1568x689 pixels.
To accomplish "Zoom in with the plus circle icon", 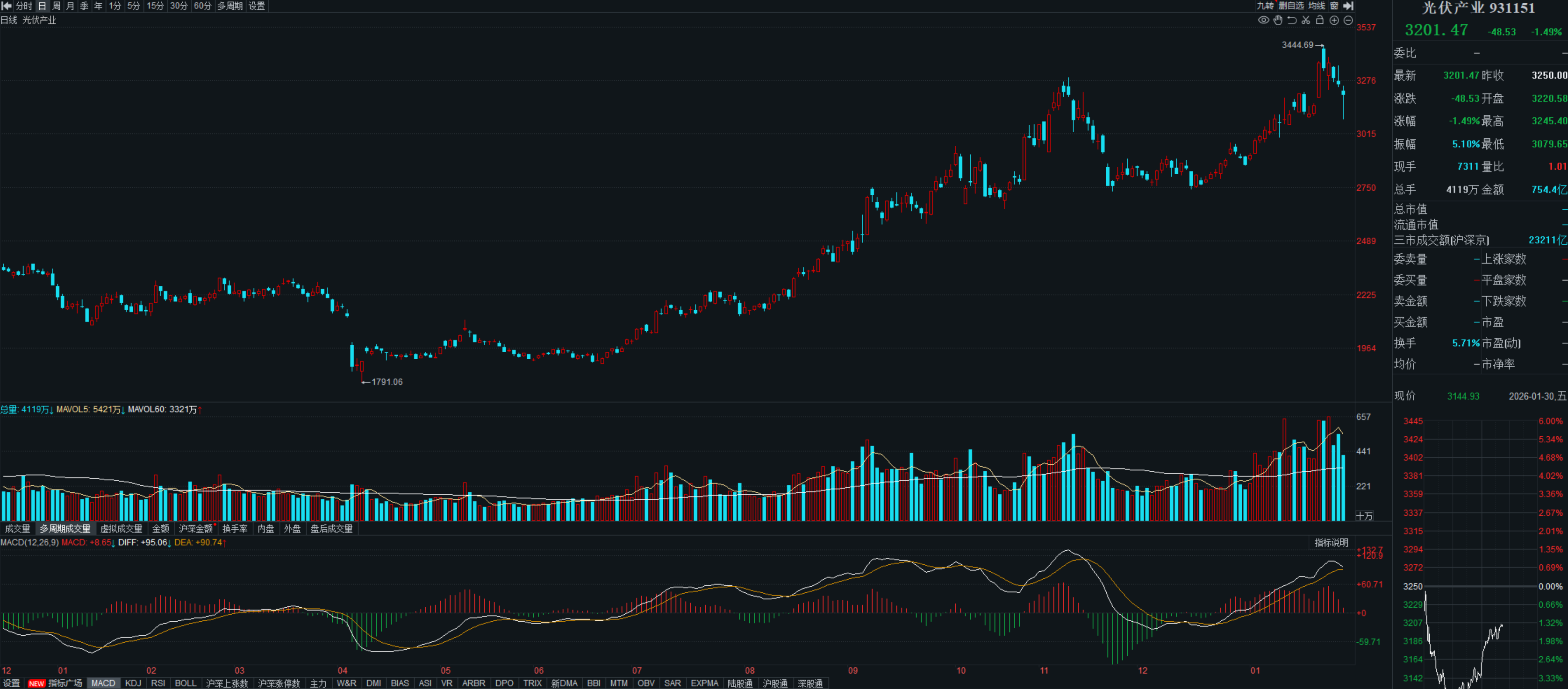I will [x=1334, y=20].
